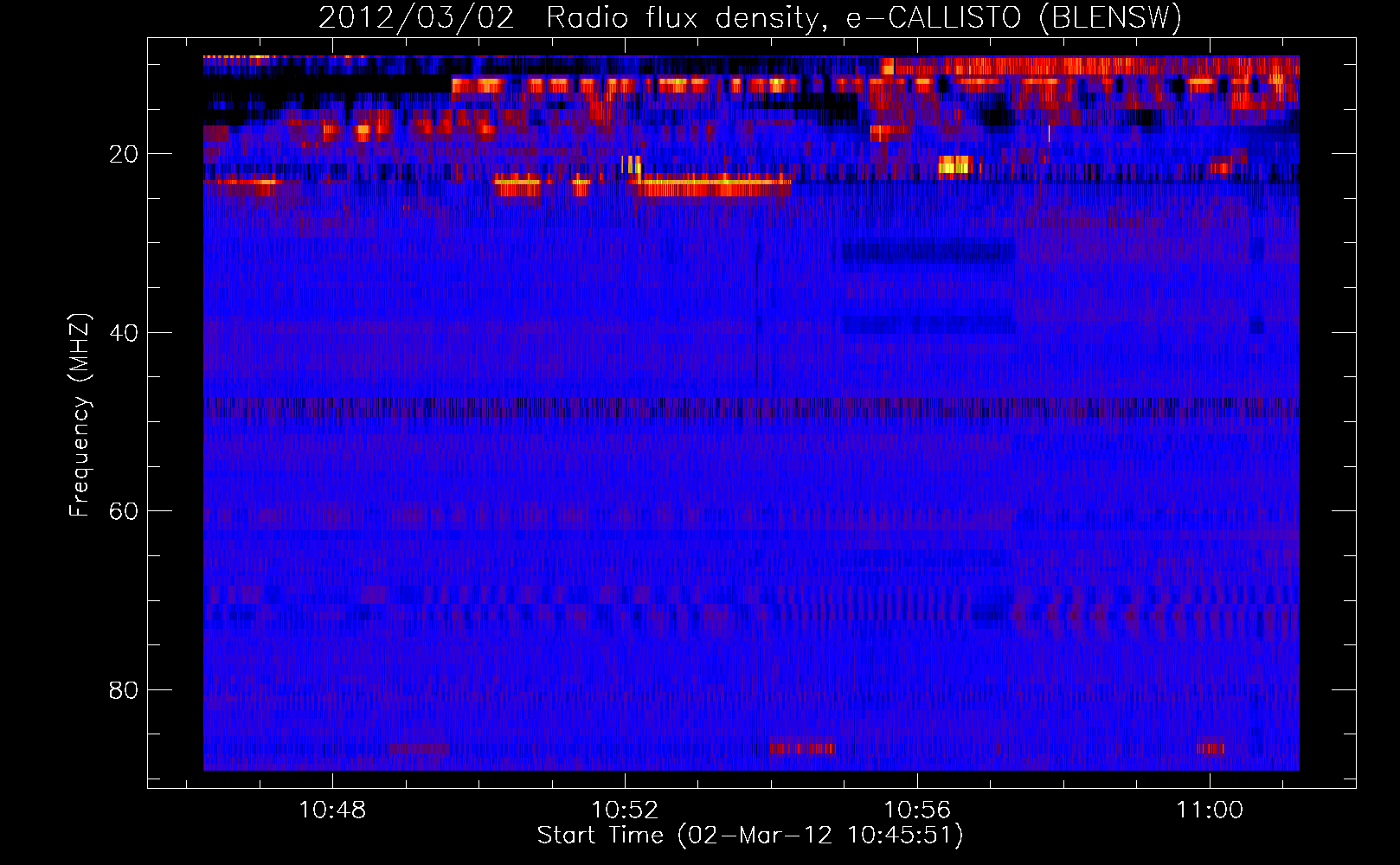Click the 10:52 time tick label
Screen dimensions: 1400x865
[x=625, y=811]
